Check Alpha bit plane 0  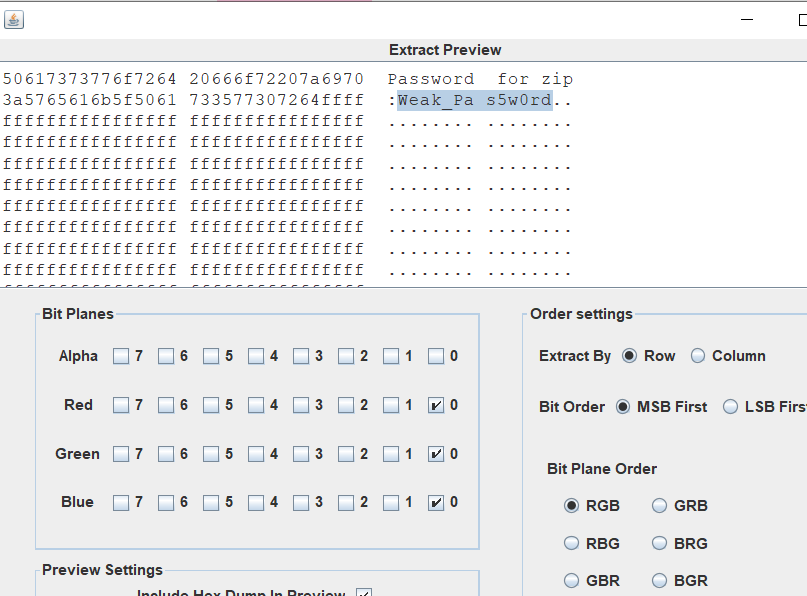pos(436,356)
